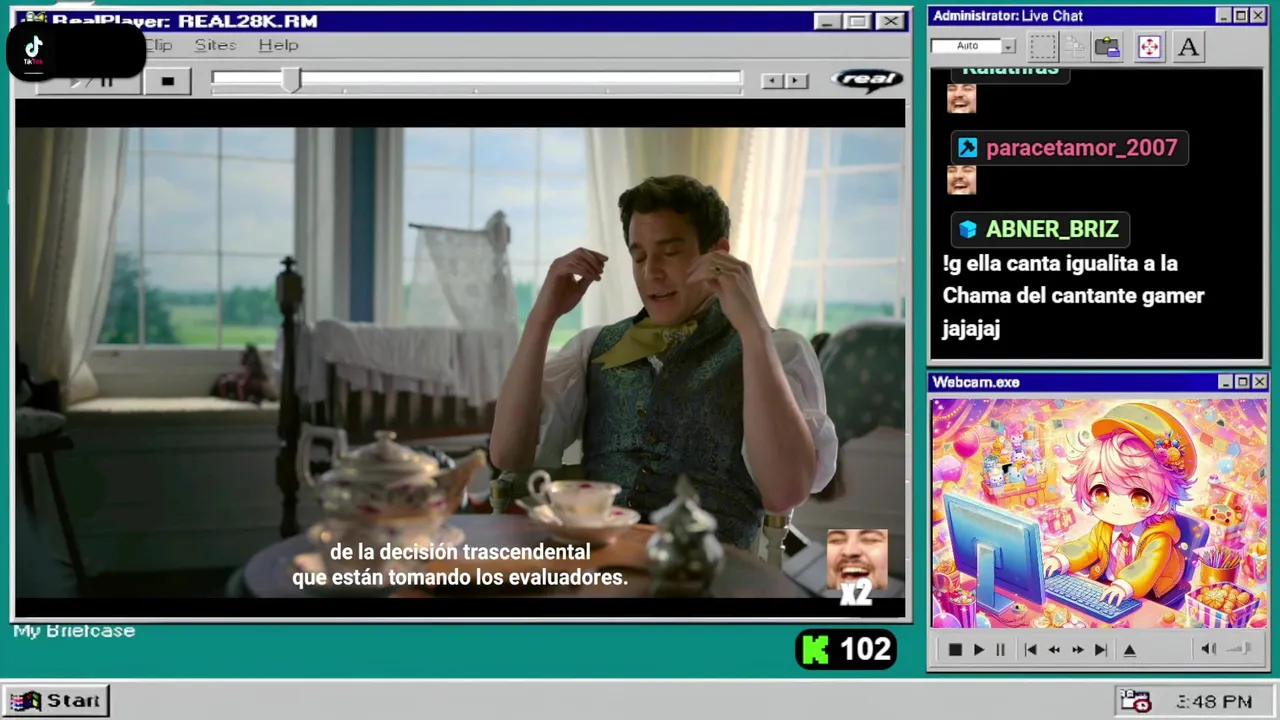Mute audio using Webcam.exe speaker icon
The width and height of the screenshot is (1280, 720).
(x=1208, y=649)
